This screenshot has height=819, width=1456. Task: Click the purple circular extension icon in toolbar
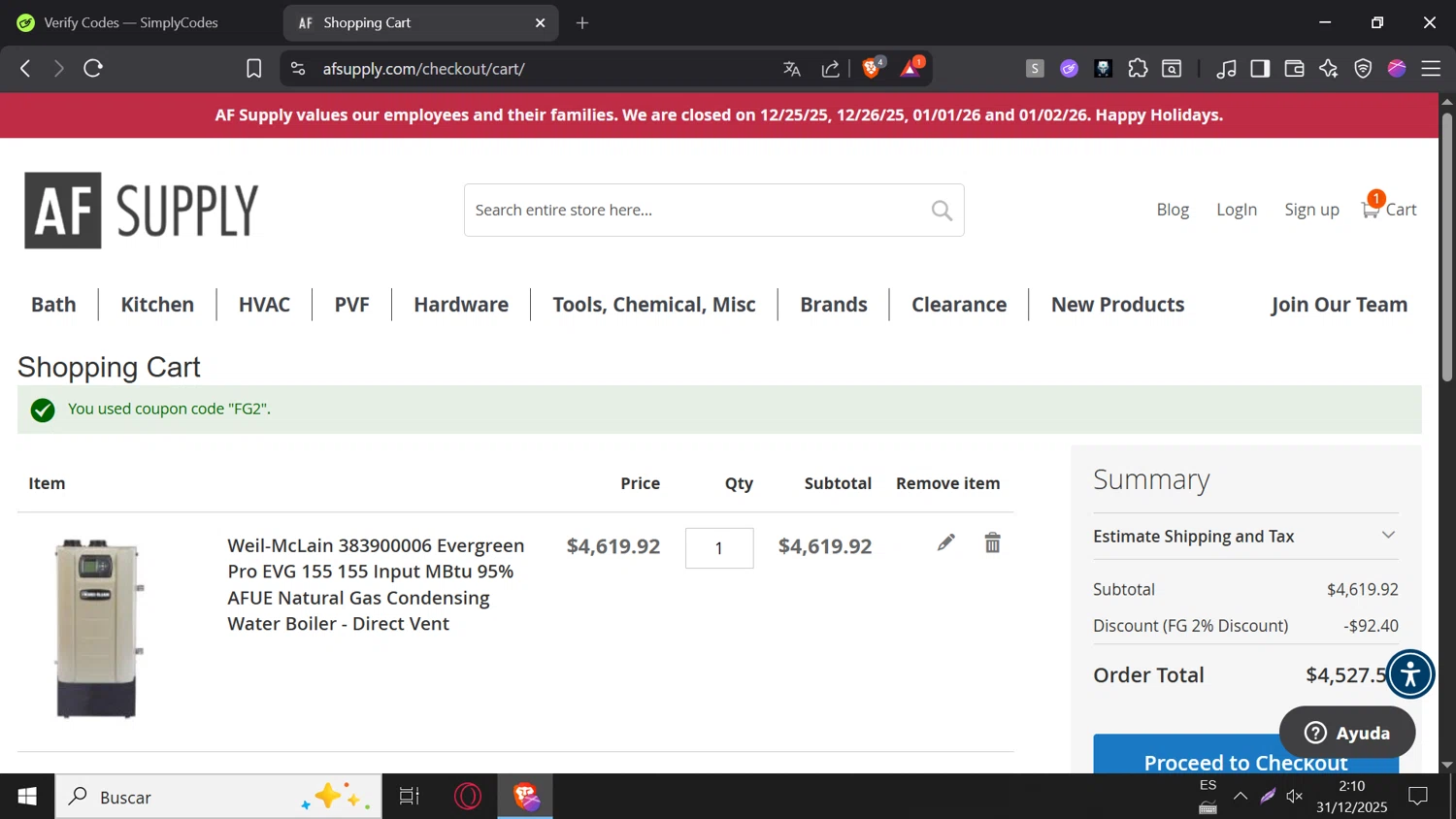pos(1069,69)
